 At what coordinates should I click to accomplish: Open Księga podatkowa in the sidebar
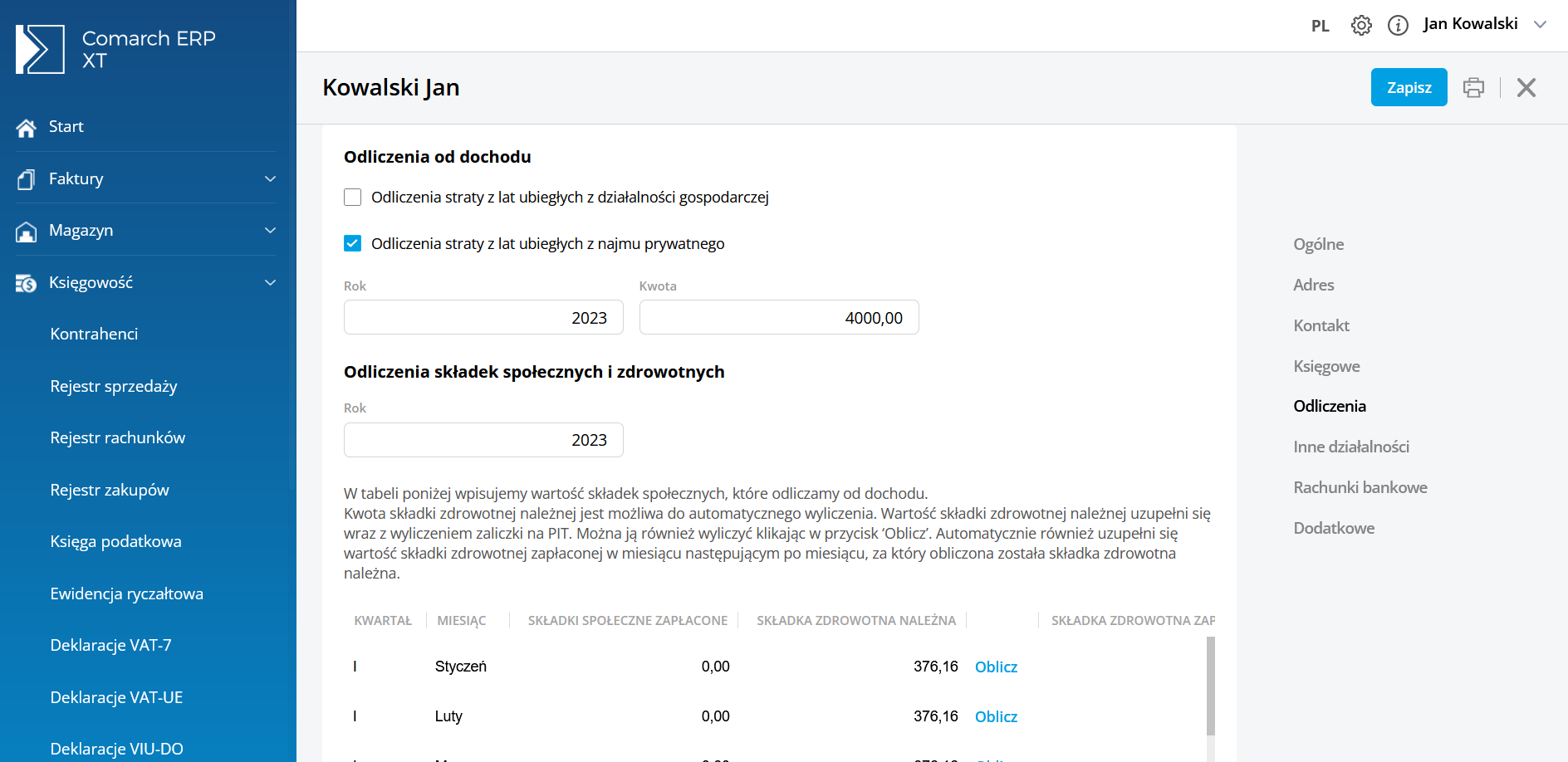point(115,541)
